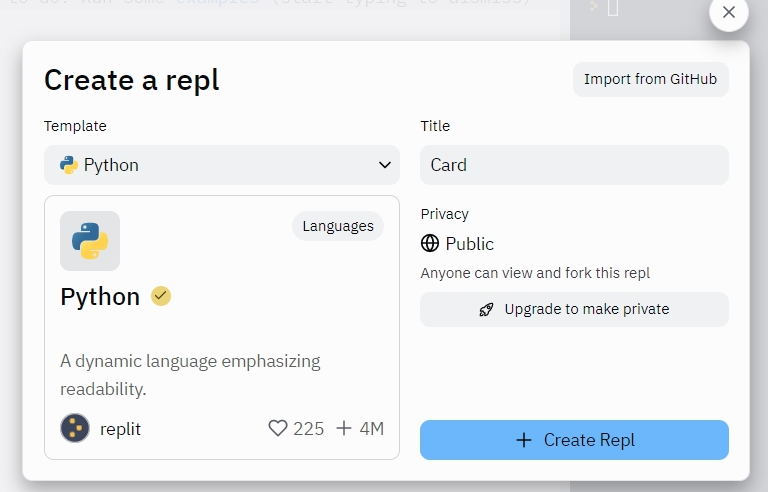Click Import from GitHub button
The image size is (768, 492).
[x=650, y=79]
